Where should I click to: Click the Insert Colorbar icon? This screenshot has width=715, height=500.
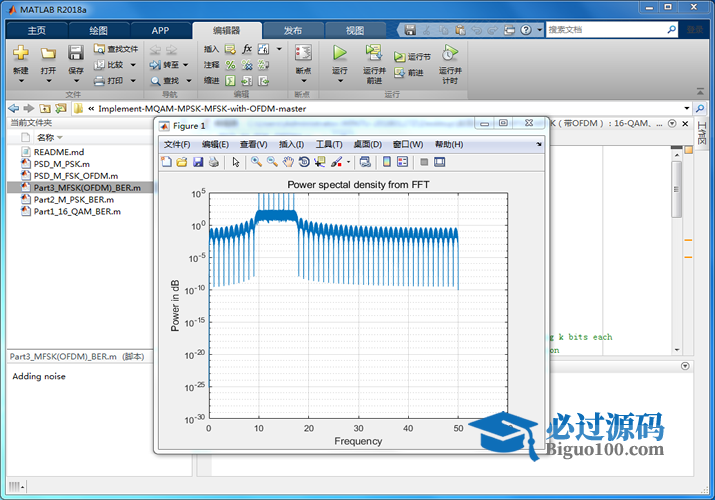click(387, 162)
